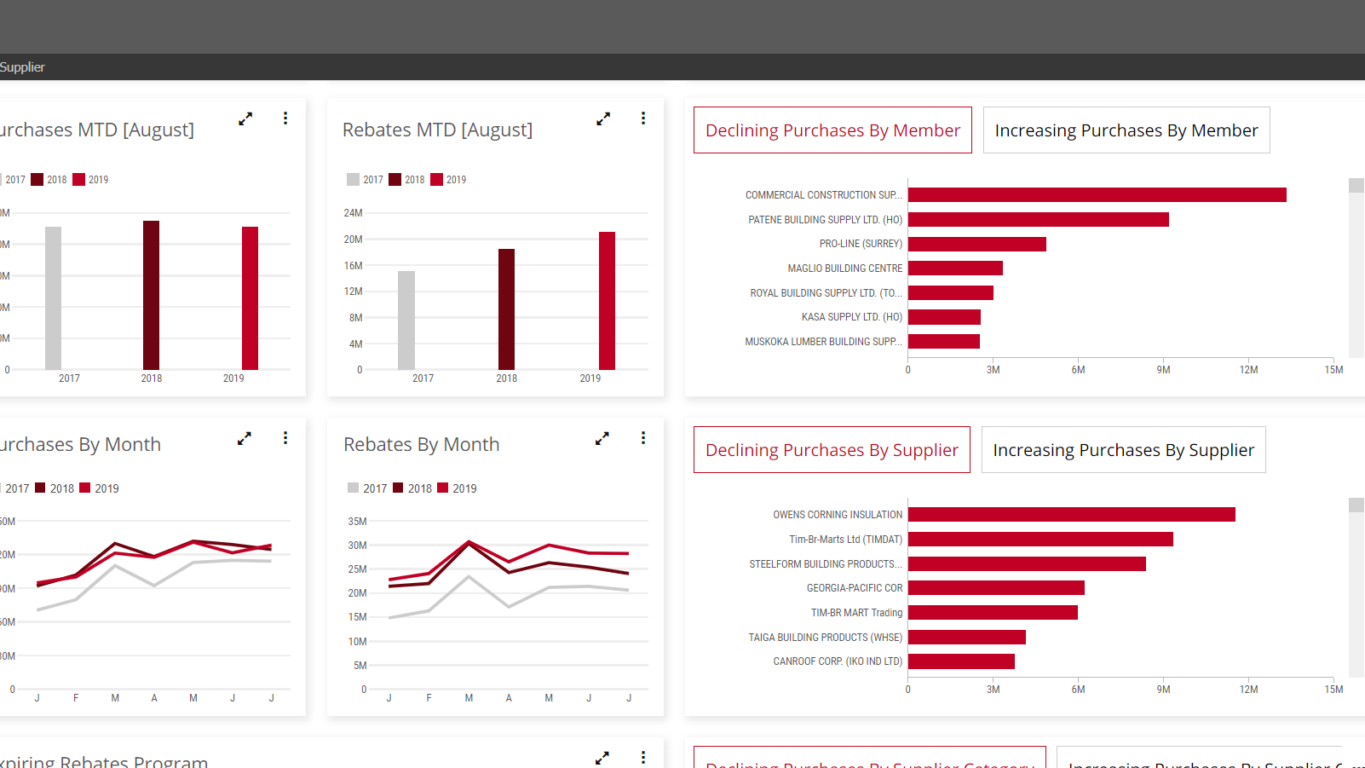
Task: Expand the Purchases MTD chart to fullscreen
Action: pyautogui.click(x=245, y=119)
